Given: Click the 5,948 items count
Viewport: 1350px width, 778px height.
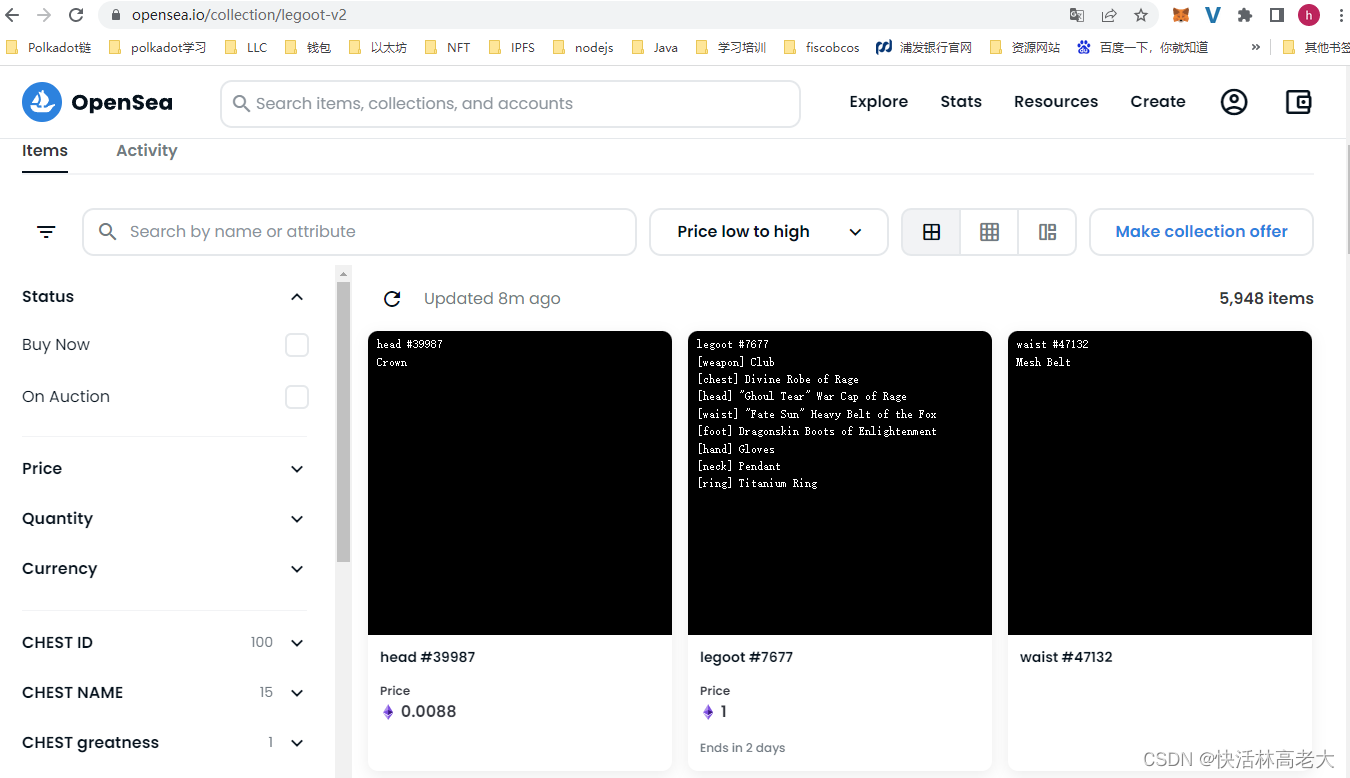Looking at the screenshot, I should coord(1266,299).
